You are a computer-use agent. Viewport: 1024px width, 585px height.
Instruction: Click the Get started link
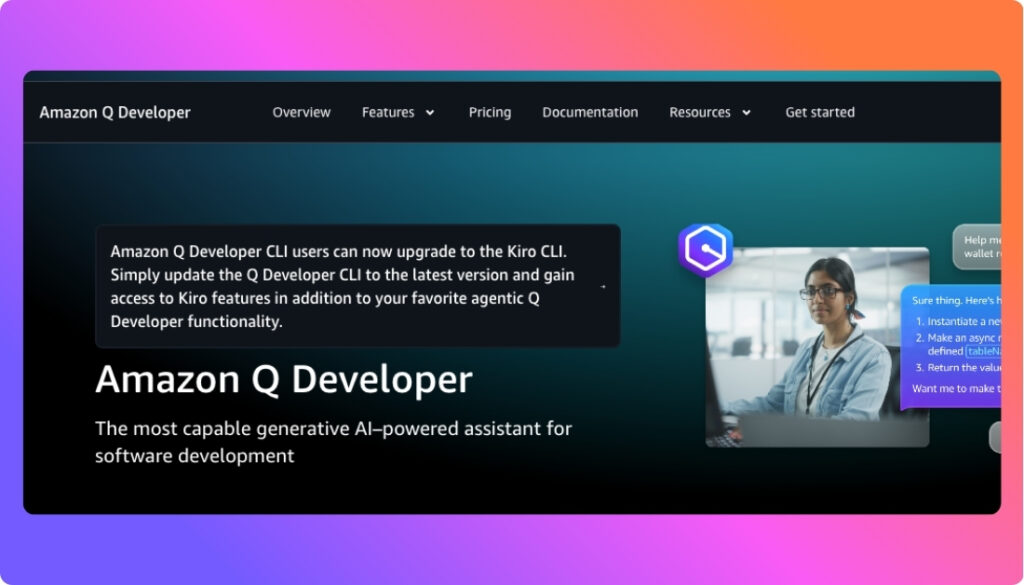[820, 112]
